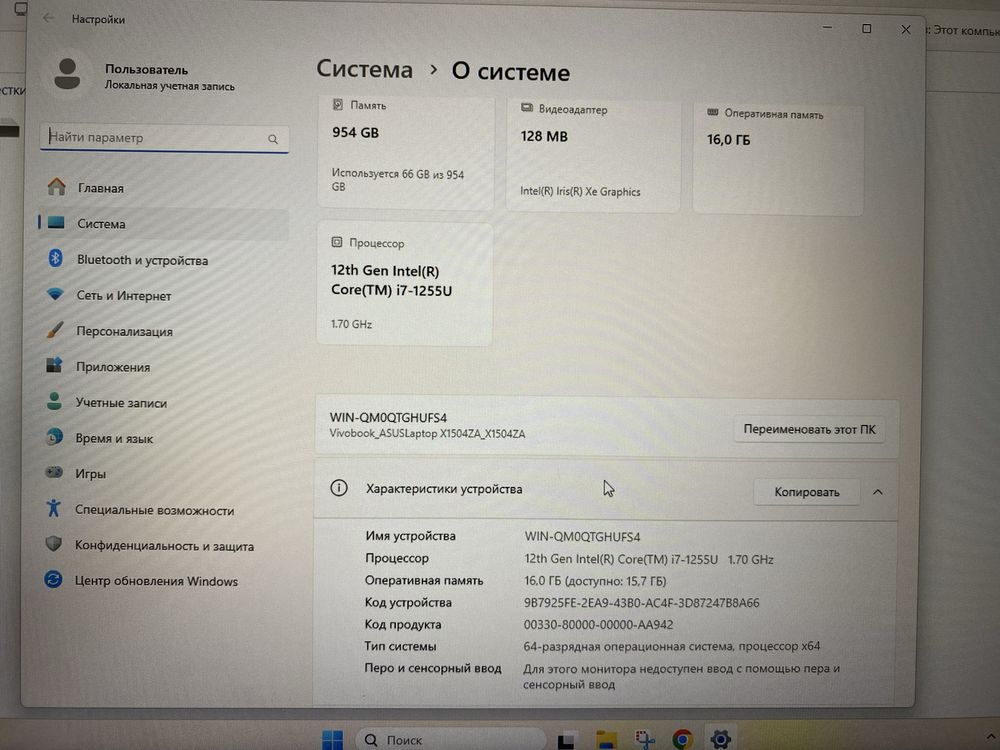Screen dimensions: 1000x750
Task: Click the Тип системы 64-разрядная value
Action: tap(672, 646)
